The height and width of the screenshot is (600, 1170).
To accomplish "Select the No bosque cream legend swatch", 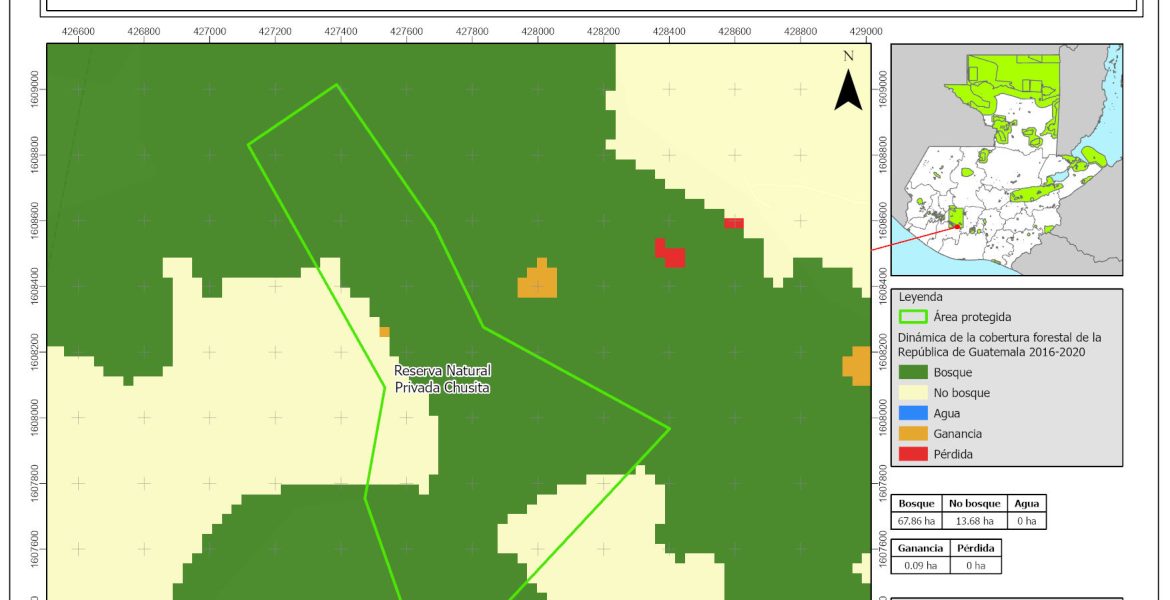I will (x=913, y=393).
